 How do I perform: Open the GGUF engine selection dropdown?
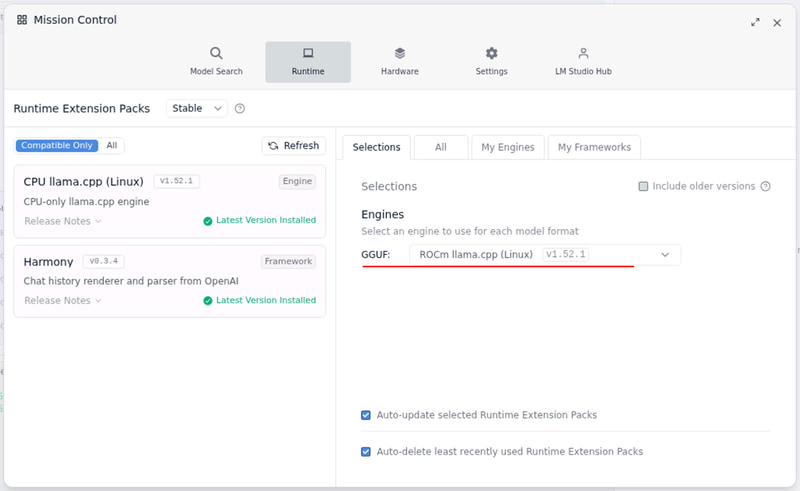545,255
